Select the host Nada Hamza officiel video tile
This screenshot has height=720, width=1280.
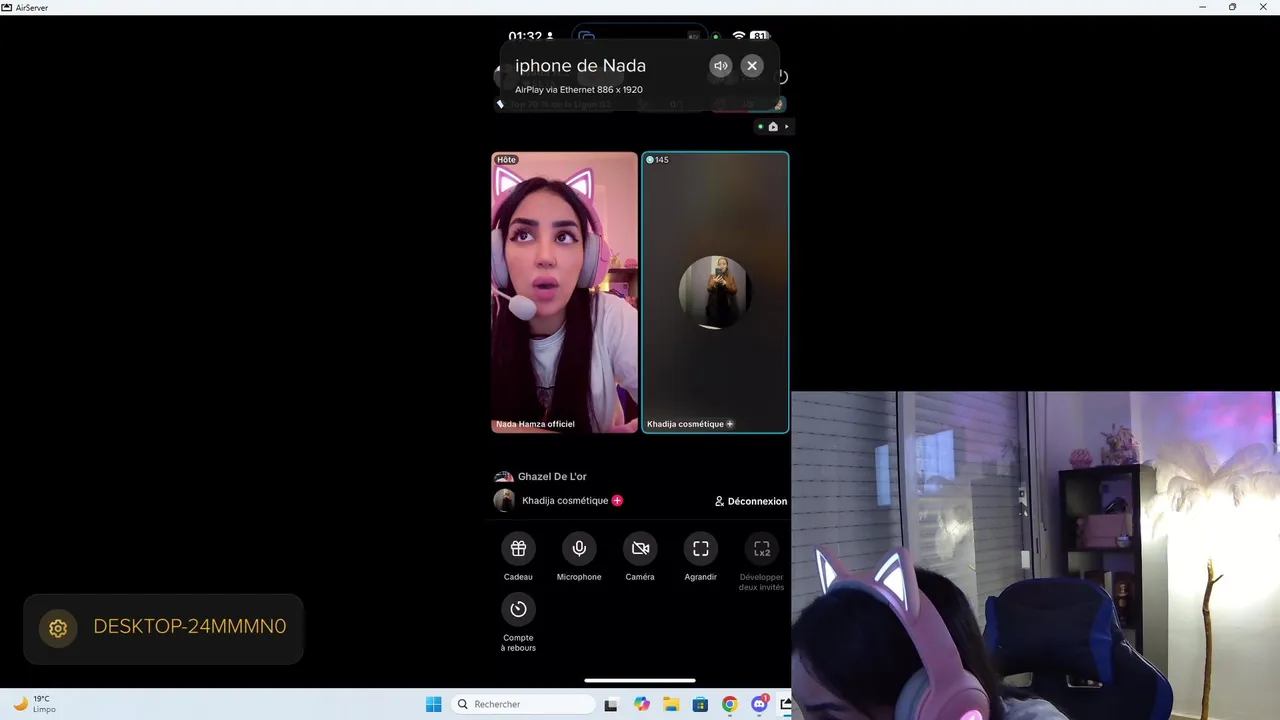click(564, 292)
